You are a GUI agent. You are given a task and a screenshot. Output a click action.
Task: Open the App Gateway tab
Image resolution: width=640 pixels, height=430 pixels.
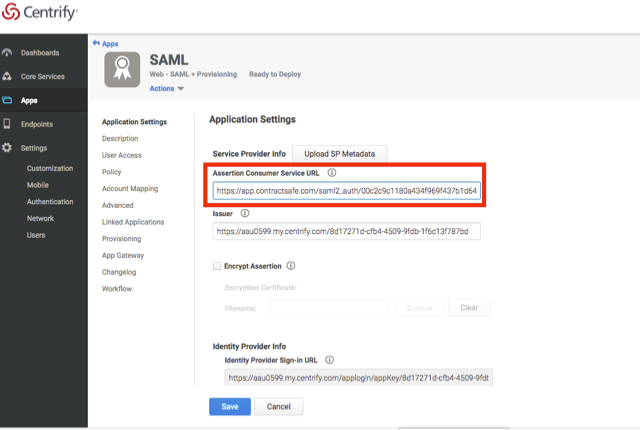123,255
